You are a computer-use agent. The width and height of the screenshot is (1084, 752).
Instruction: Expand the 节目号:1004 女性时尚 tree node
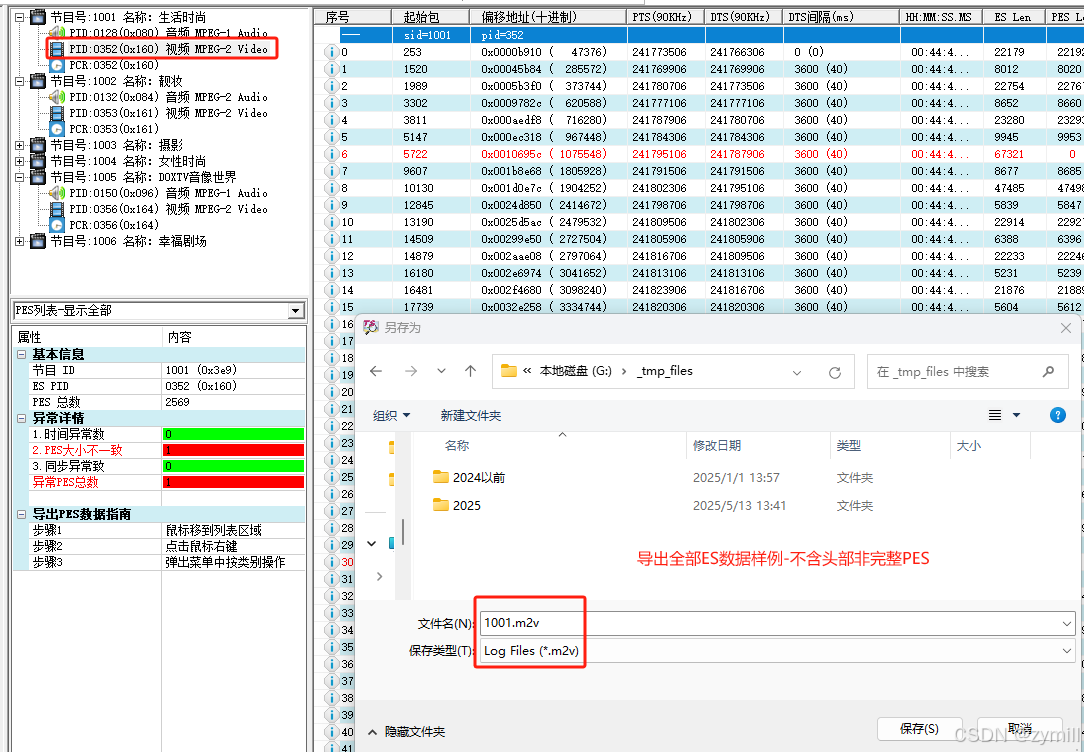(x=20, y=161)
